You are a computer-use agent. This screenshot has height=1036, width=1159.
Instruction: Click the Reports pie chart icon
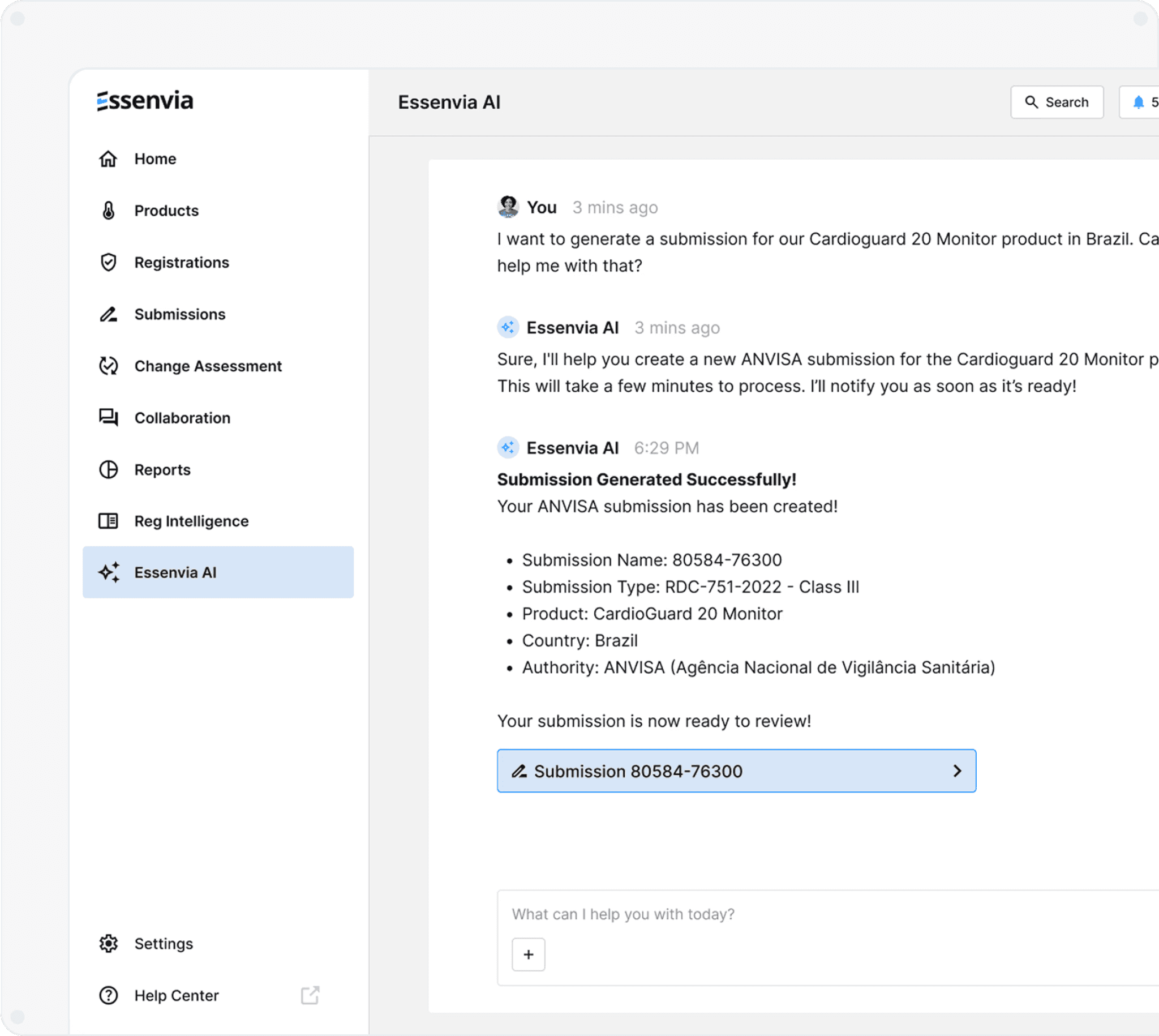[x=108, y=470]
